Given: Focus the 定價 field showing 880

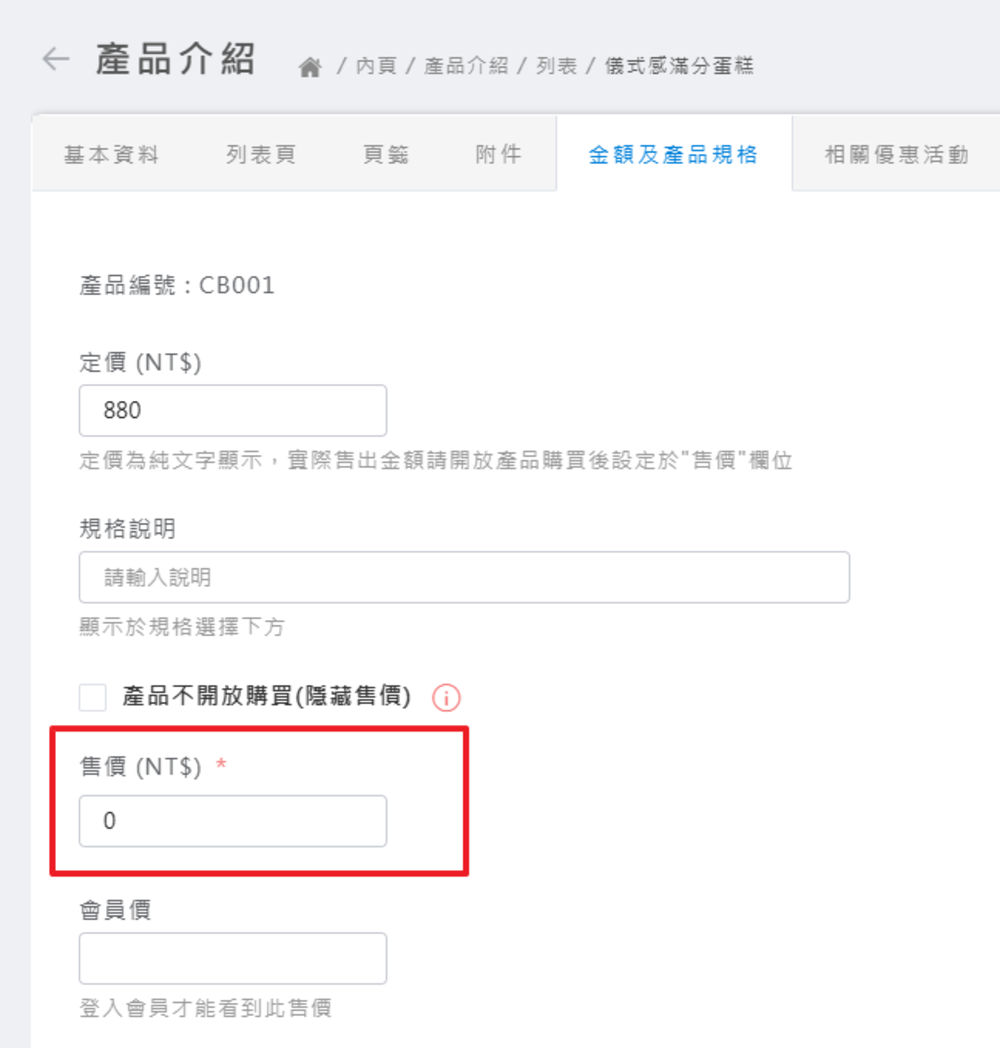Looking at the screenshot, I should [232, 410].
